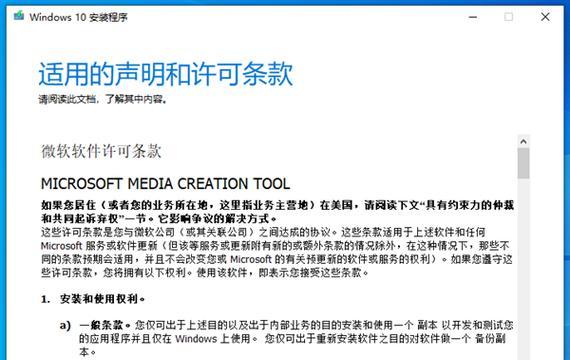Click the MICROSOFT MEDIA CREATION TOOL heading
This screenshot has height=360, width=570.
pos(165,184)
